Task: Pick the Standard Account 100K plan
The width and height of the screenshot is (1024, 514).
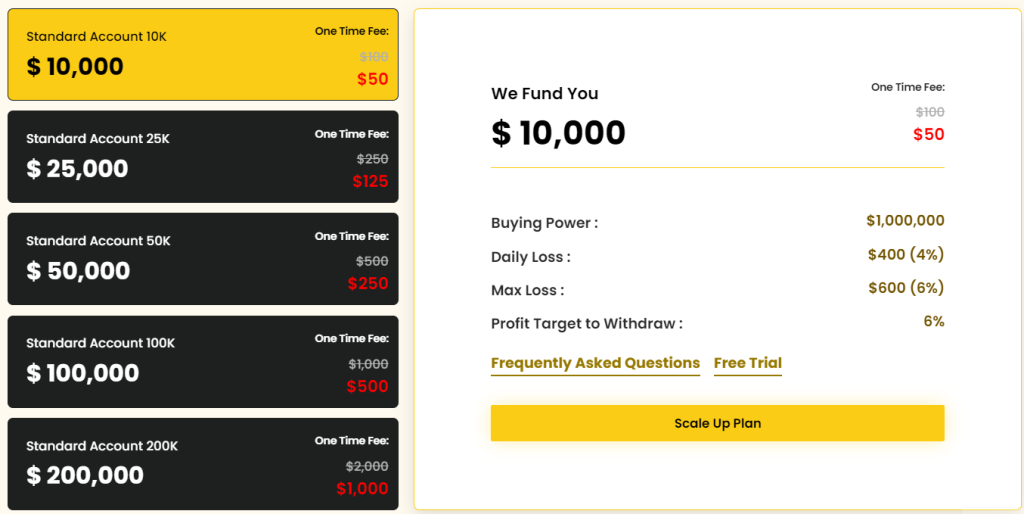Action: [202, 362]
